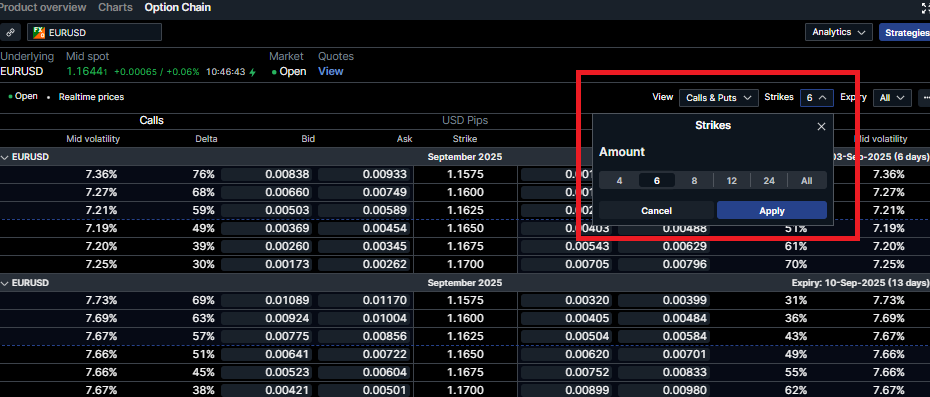
Task: Click call bid 0.00260 at strike 1.1675
Action: (x=266, y=246)
